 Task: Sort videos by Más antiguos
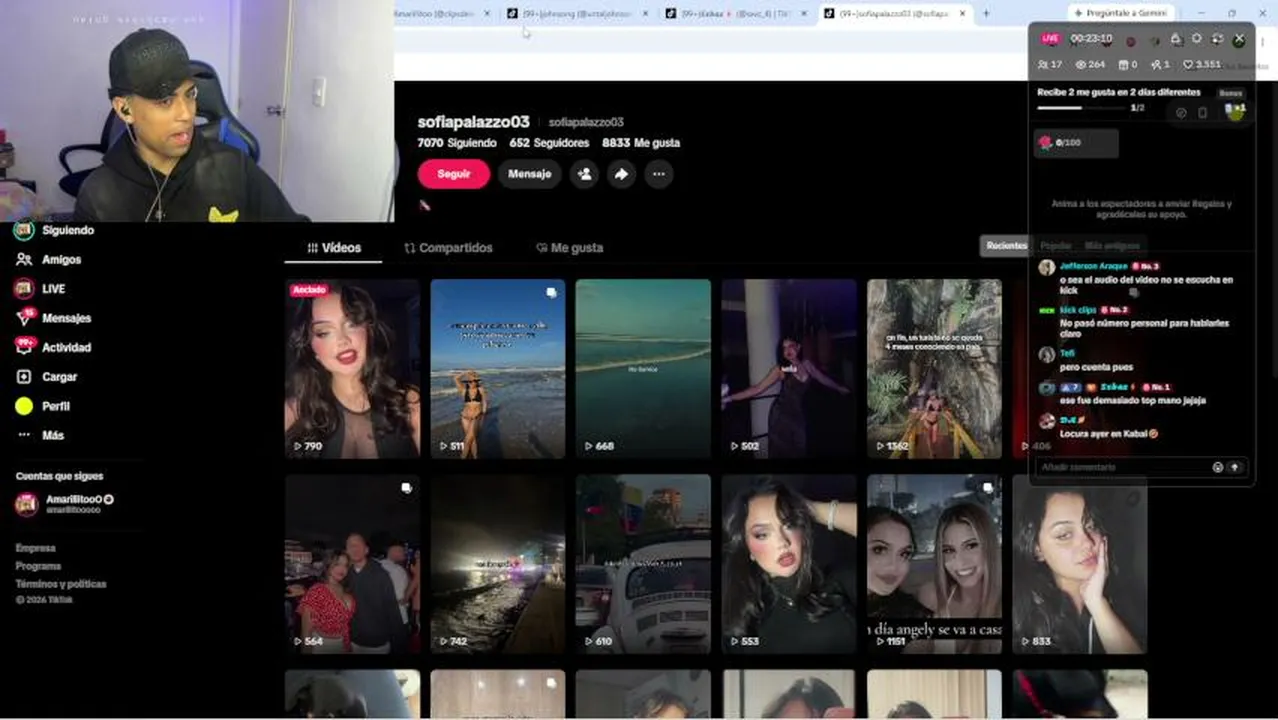(1112, 245)
